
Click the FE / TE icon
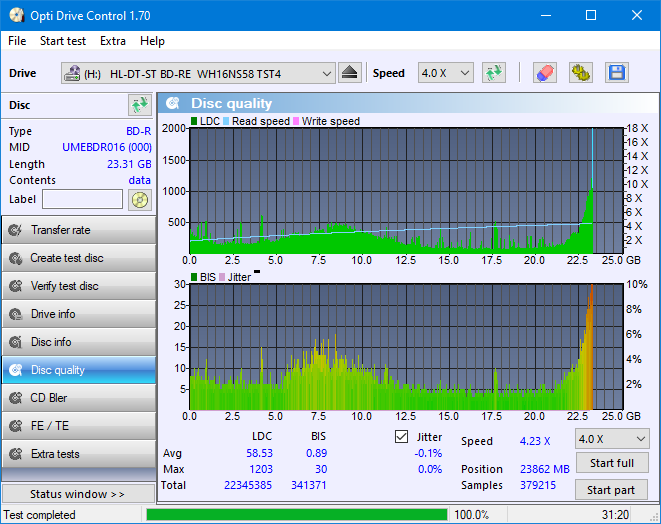point(16,426)
